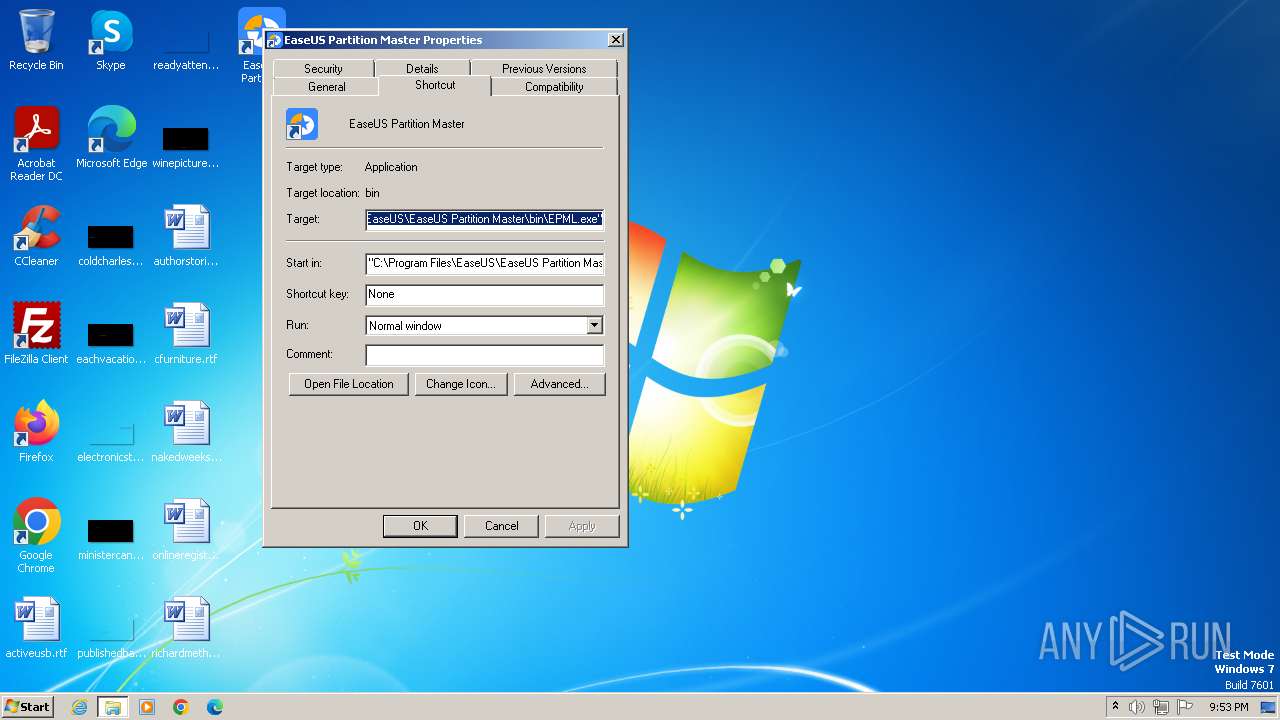Select the FileZilla Client desktop icon
The width and height of the screenshot is (1280, 720).
[36, 334]
